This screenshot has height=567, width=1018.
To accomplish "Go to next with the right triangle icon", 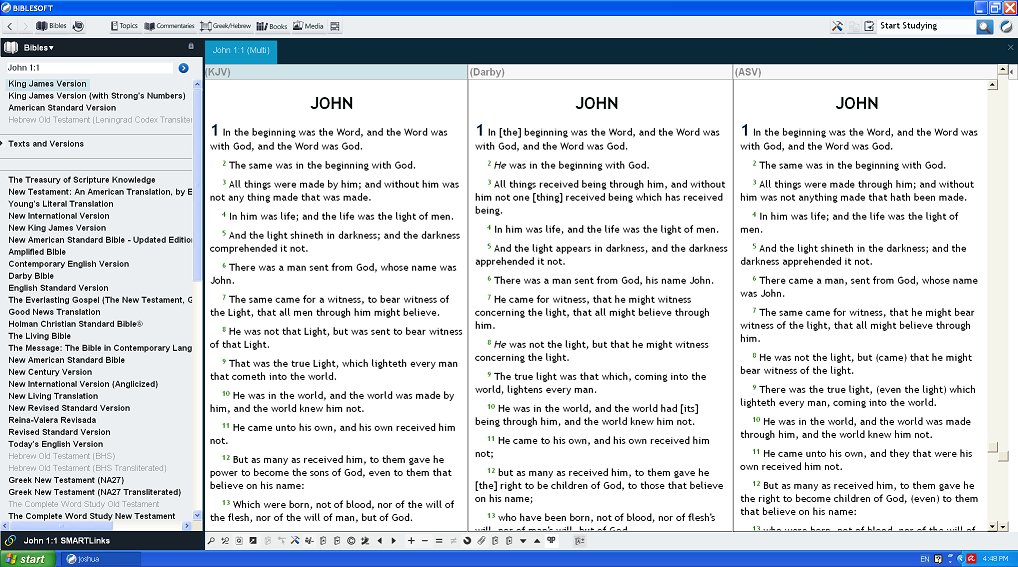I will 393,541.
